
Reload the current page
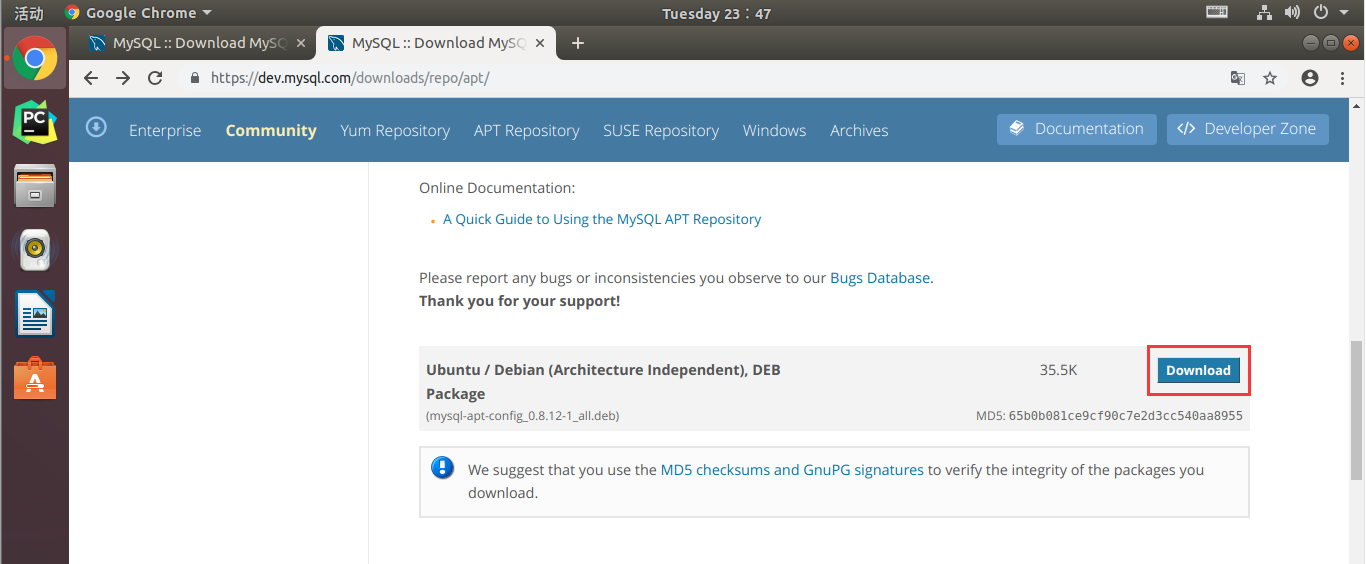155,78
